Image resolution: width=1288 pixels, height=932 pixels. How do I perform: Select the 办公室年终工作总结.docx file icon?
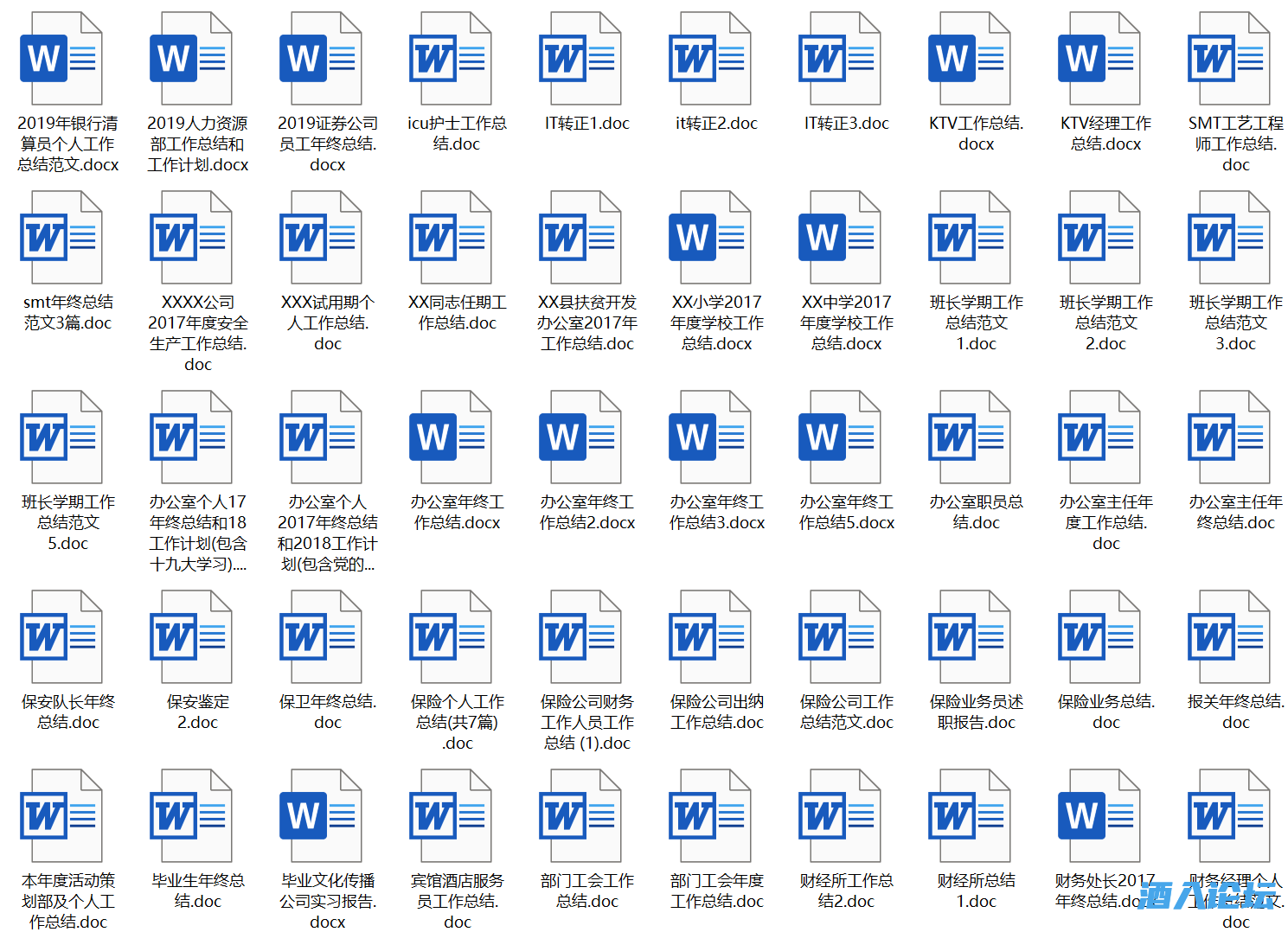coord(450,437)
